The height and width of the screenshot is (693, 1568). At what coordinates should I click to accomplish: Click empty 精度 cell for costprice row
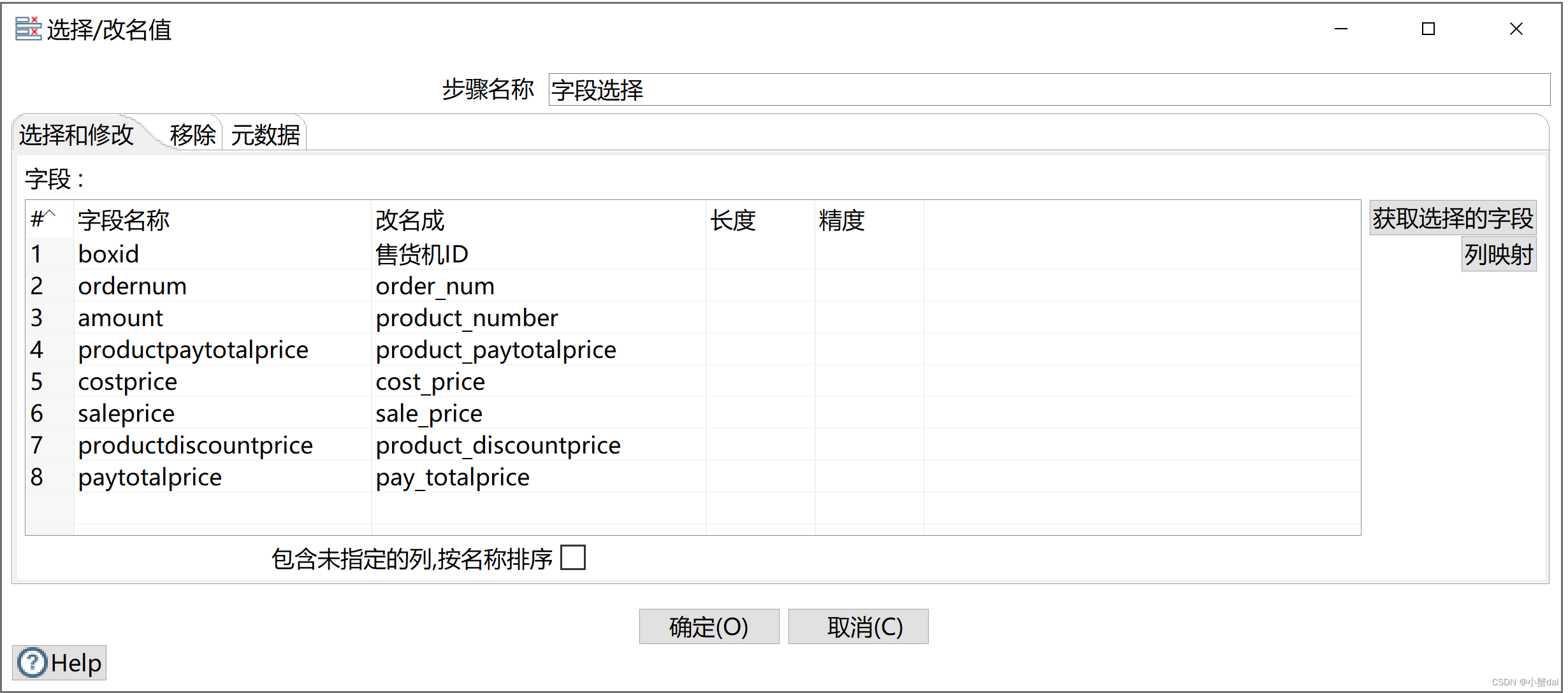tap(868, 382)
